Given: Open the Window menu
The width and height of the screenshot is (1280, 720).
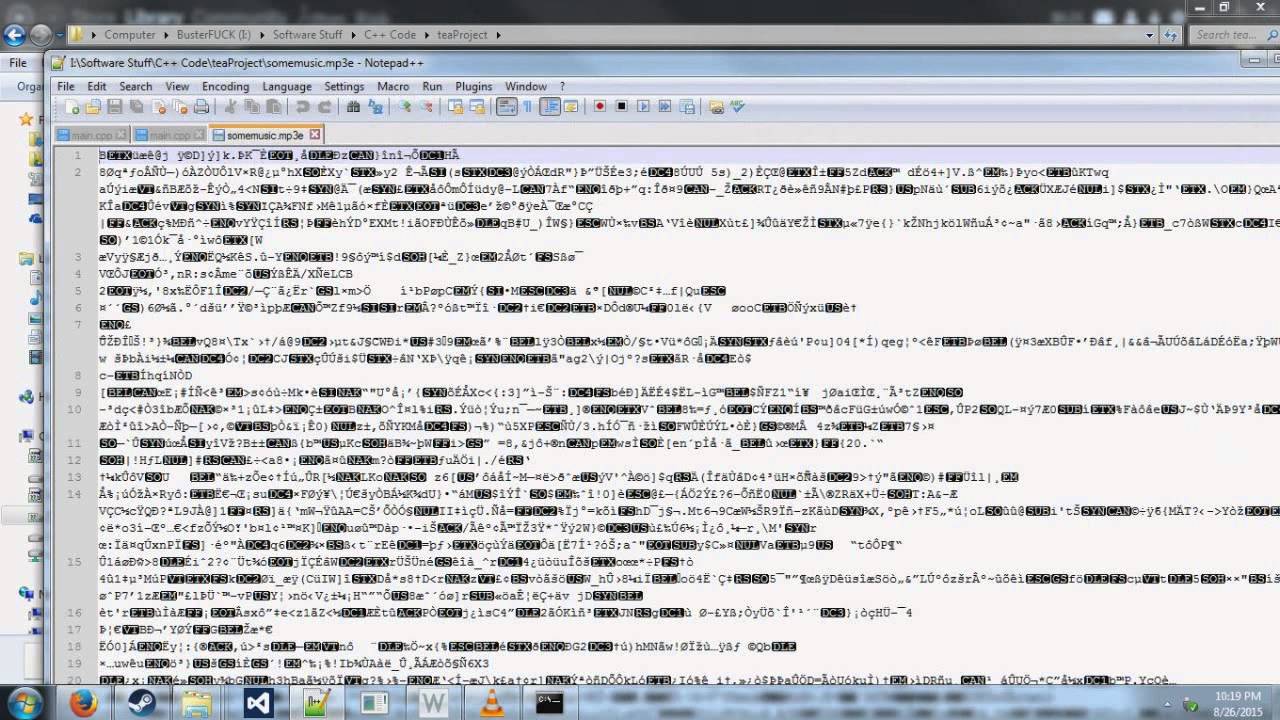Looking at the screenshot, I should pyautogui.click(x=526, y=87).
